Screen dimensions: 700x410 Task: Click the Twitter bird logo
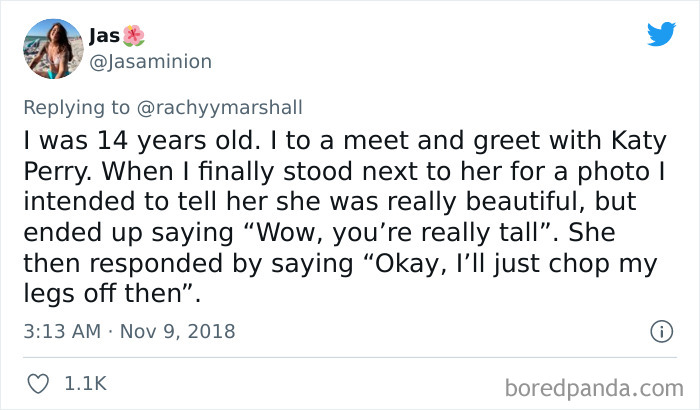[x=661, y=35]
